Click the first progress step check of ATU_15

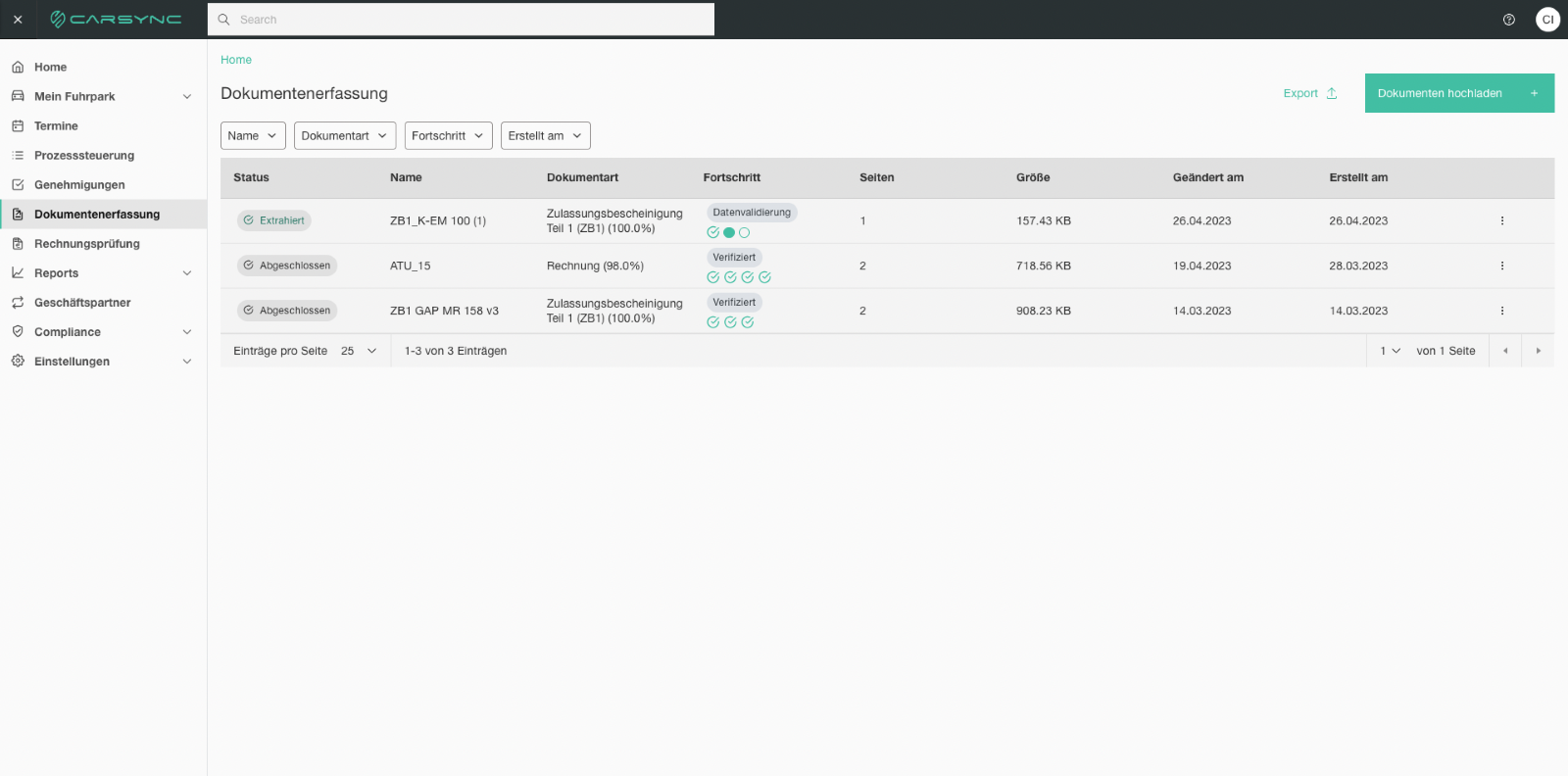coord(712,278)
